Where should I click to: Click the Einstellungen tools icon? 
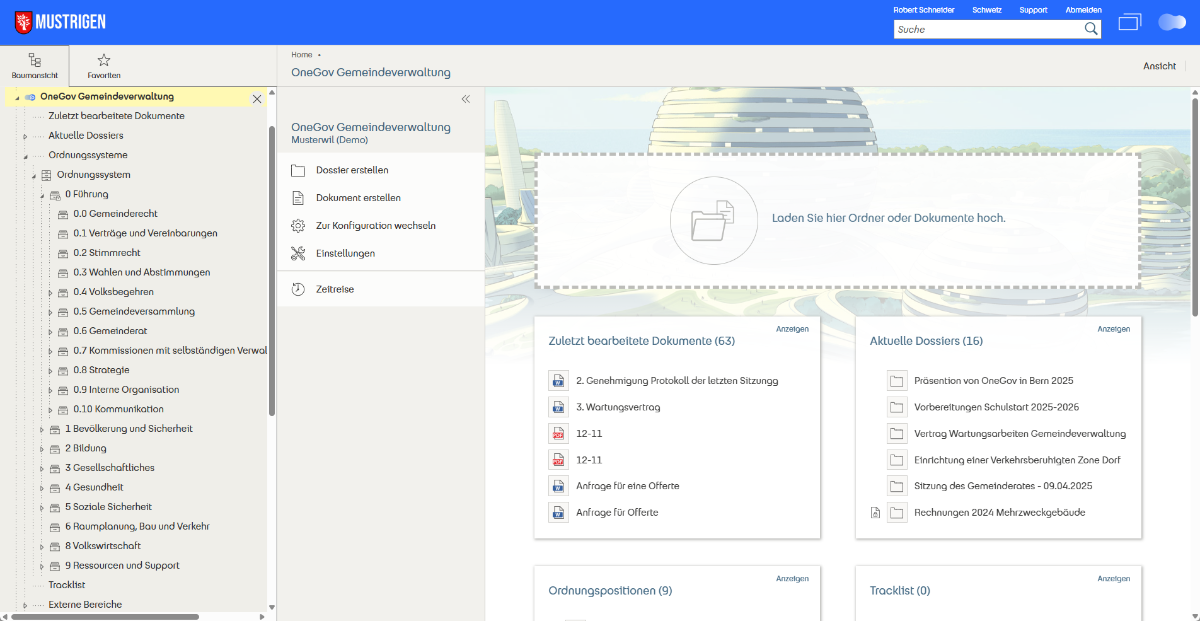pyautogui.click(x=298, y=254)
